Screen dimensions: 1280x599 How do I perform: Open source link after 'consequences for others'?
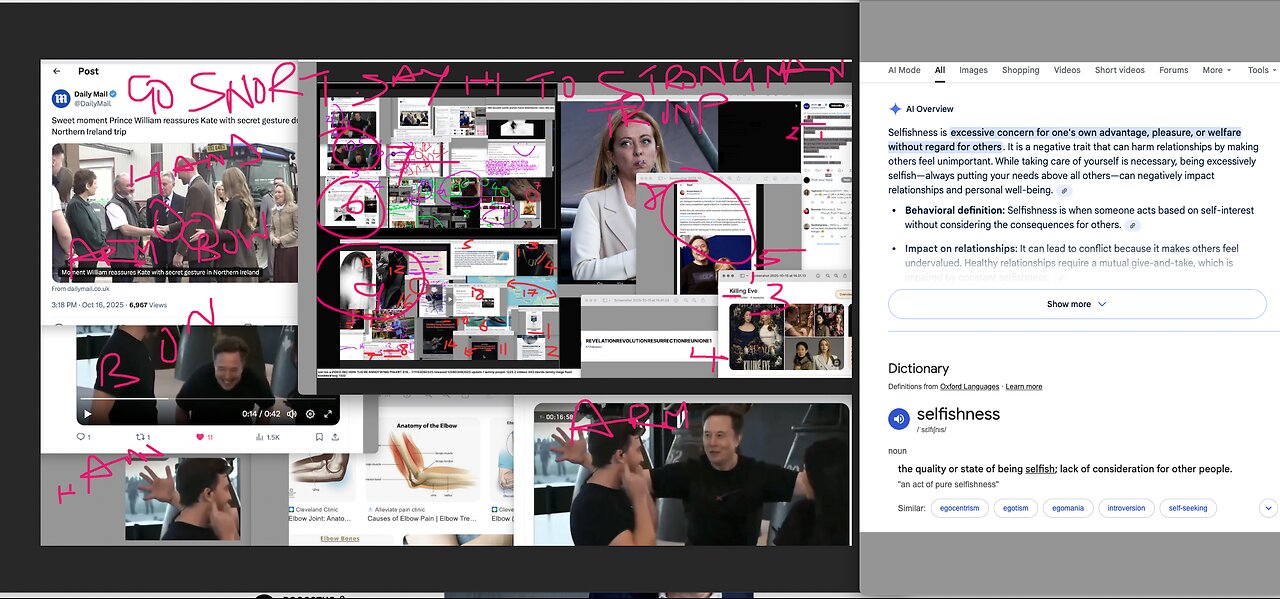pyautogui.click(x=1133, y=225)
